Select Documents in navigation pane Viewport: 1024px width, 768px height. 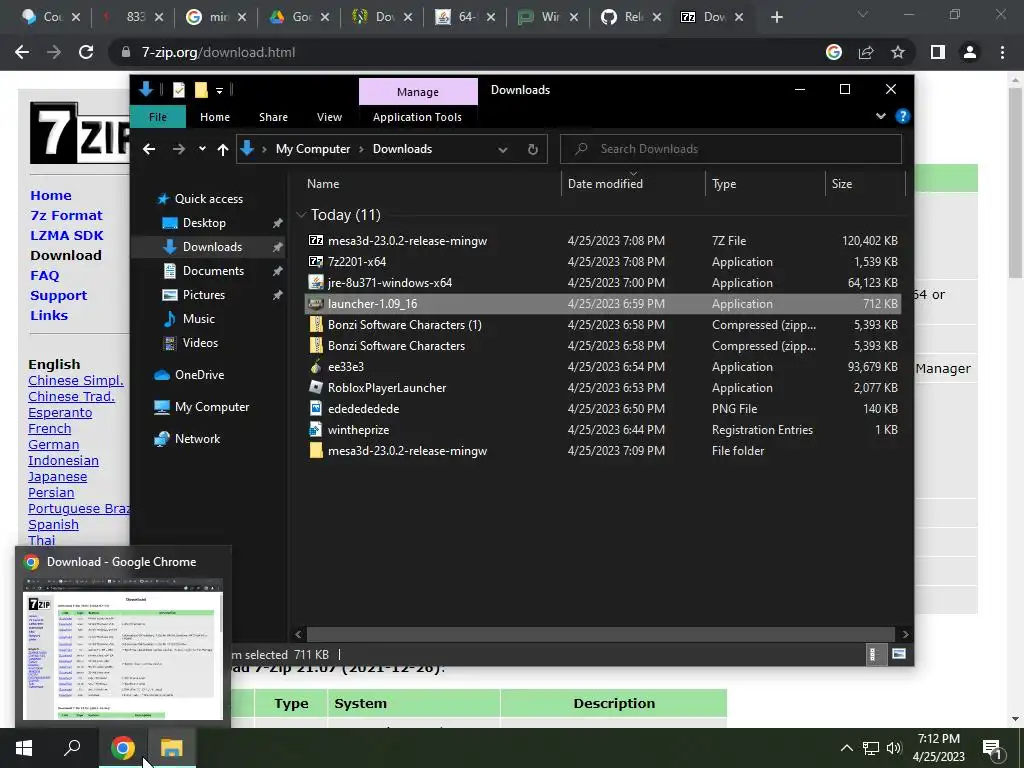[213, 270]
